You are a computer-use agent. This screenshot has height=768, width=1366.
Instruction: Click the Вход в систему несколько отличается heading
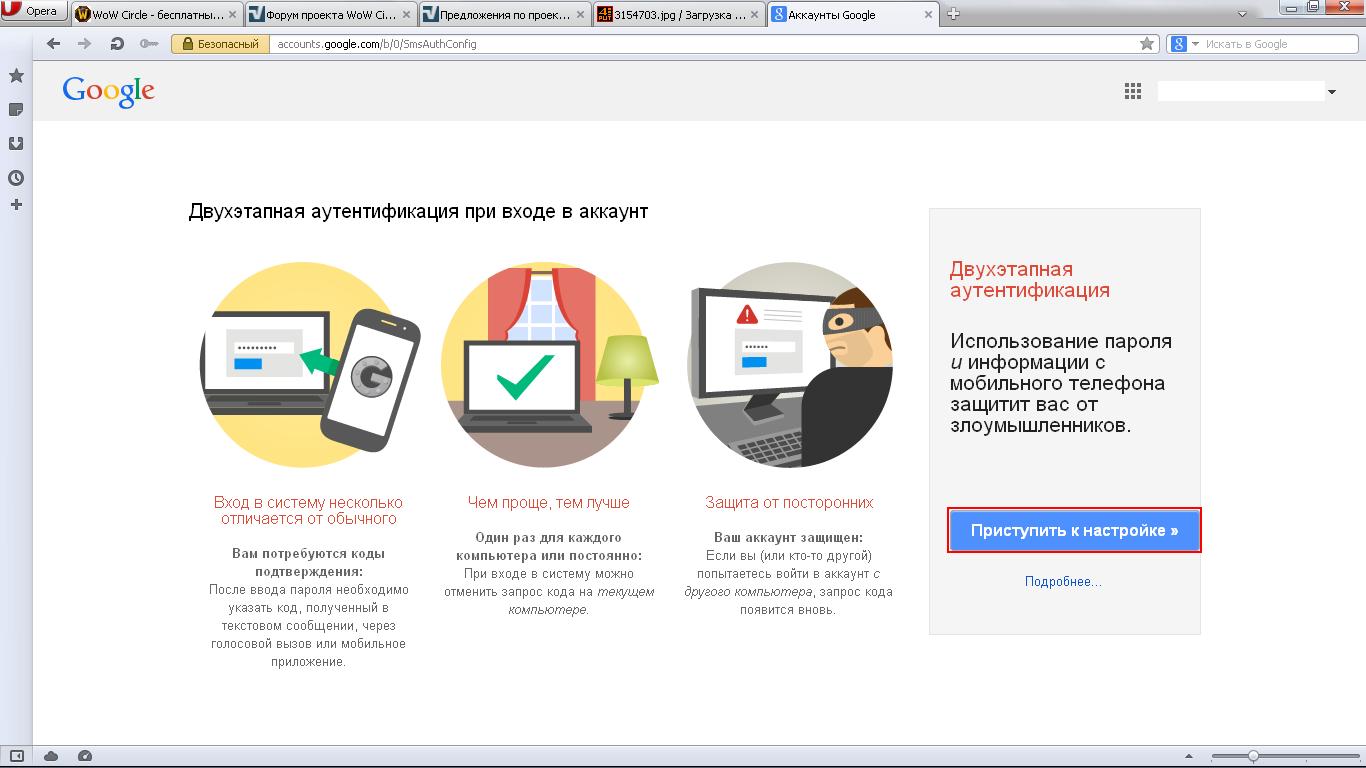coord(308,510)
